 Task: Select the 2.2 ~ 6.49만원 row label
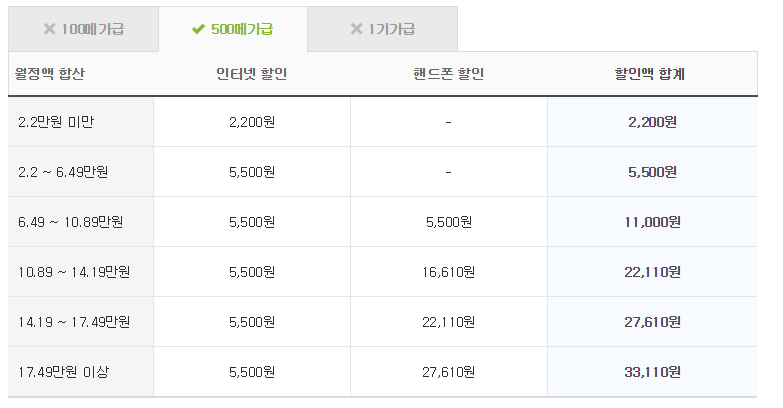[63, 172]
